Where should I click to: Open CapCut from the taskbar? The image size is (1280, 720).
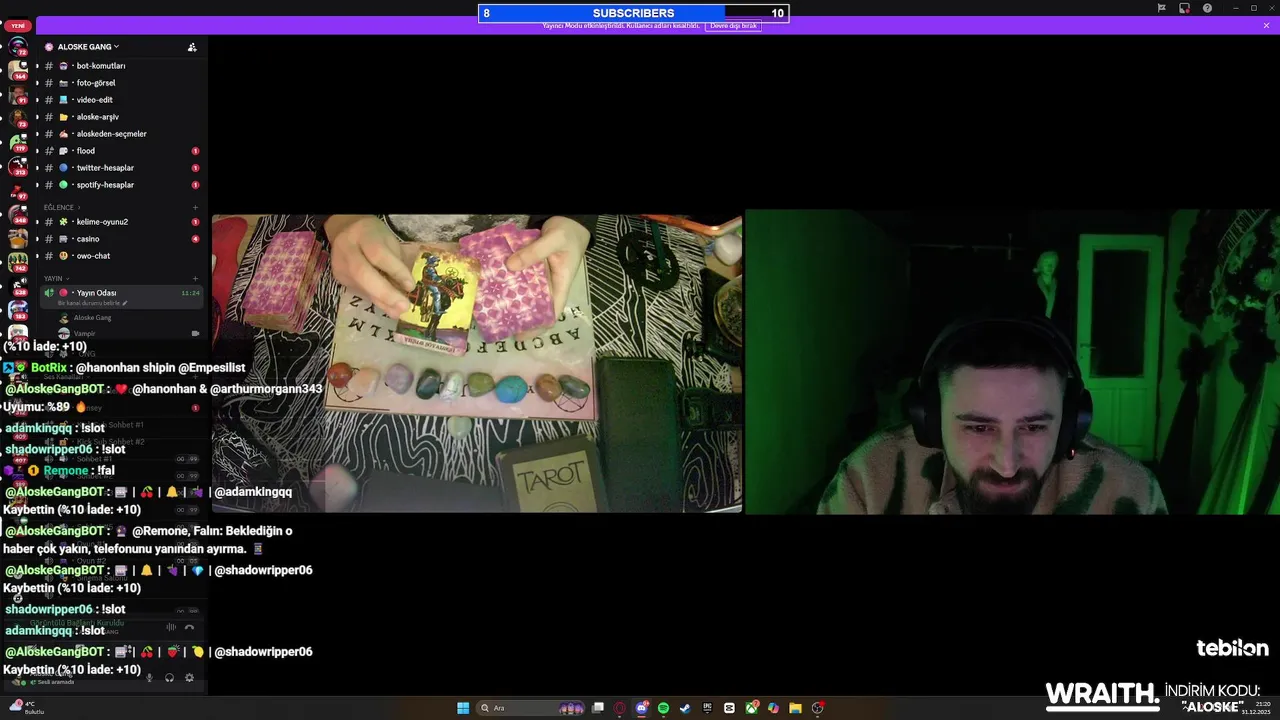pyautogui.click(x=729, y=708)
